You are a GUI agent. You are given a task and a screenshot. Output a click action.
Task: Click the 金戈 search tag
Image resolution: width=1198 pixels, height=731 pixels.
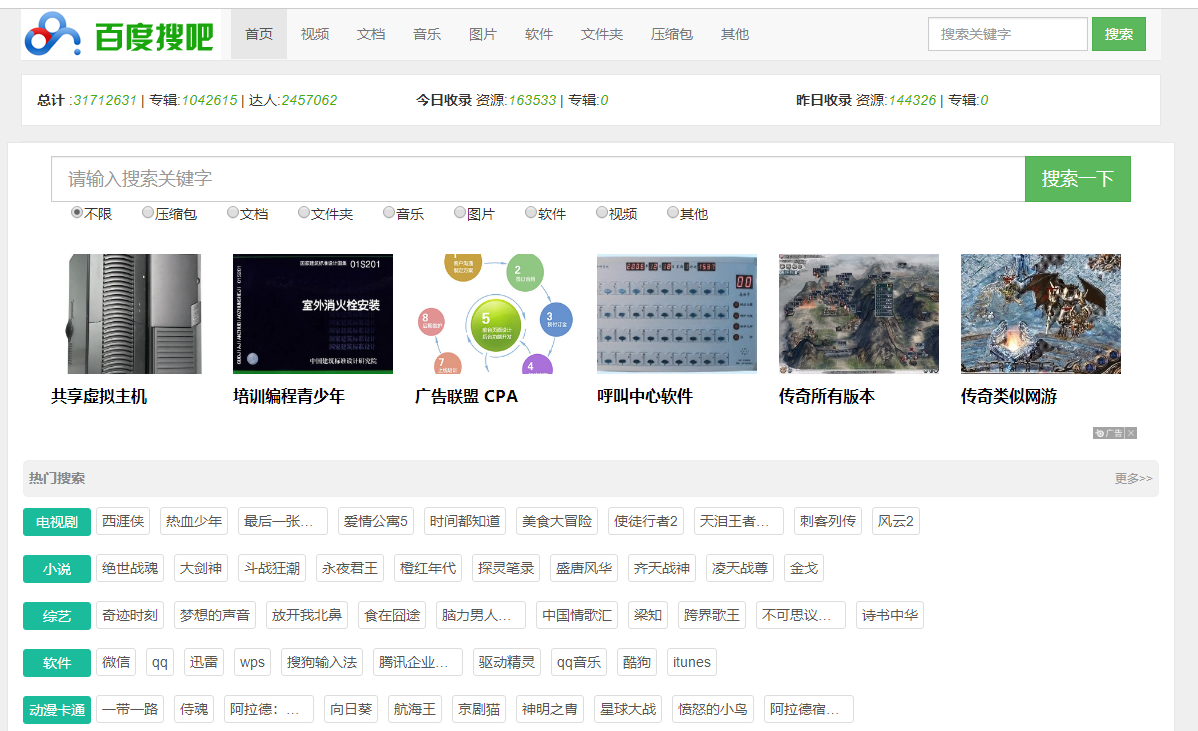[x=804, y=568]
